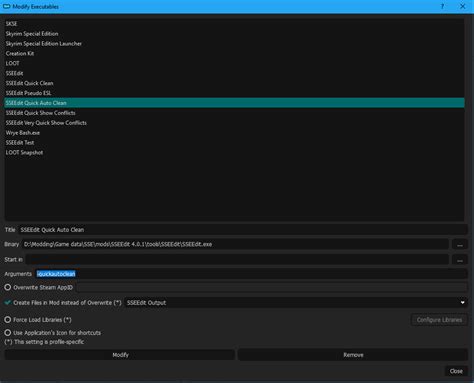Select SKSE in executables list
This screenshot has width=474, height=383.
click(x=234, y=24)
